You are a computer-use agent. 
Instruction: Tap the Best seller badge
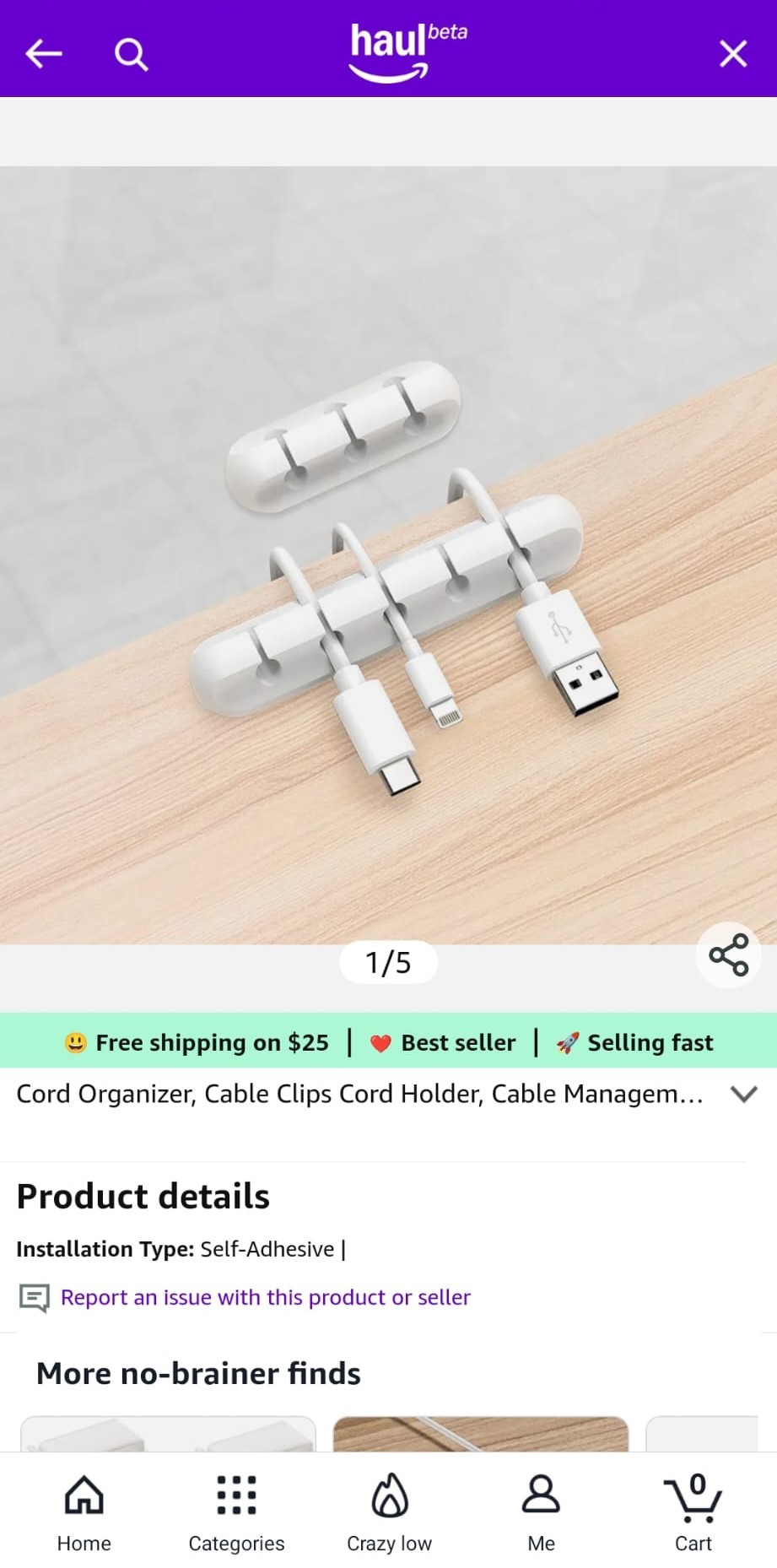pyautogui.click(x=443, y=1043)
